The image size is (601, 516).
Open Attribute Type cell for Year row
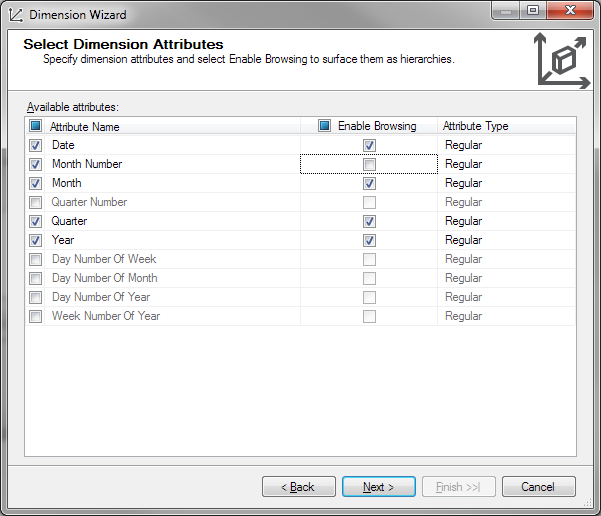(x=505, y=241)
